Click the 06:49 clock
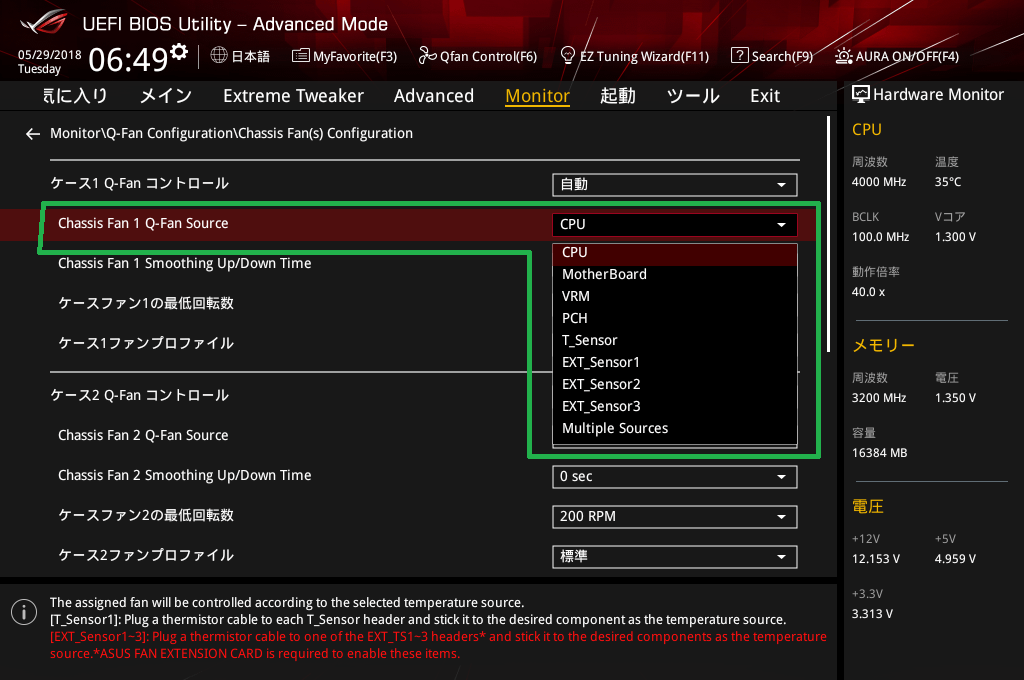Viewport: 1024px width, 680px height. coord(128,60)
